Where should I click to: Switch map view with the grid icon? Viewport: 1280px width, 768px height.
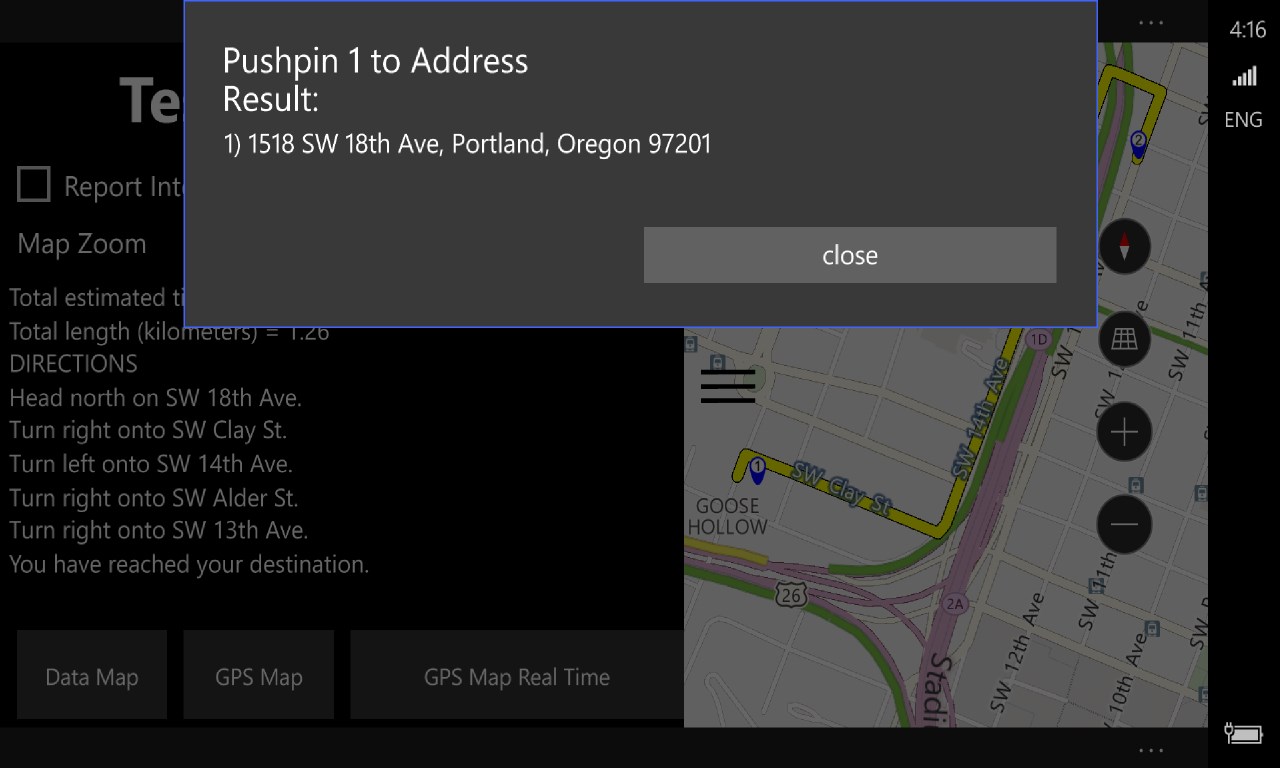click(1124, 339)
